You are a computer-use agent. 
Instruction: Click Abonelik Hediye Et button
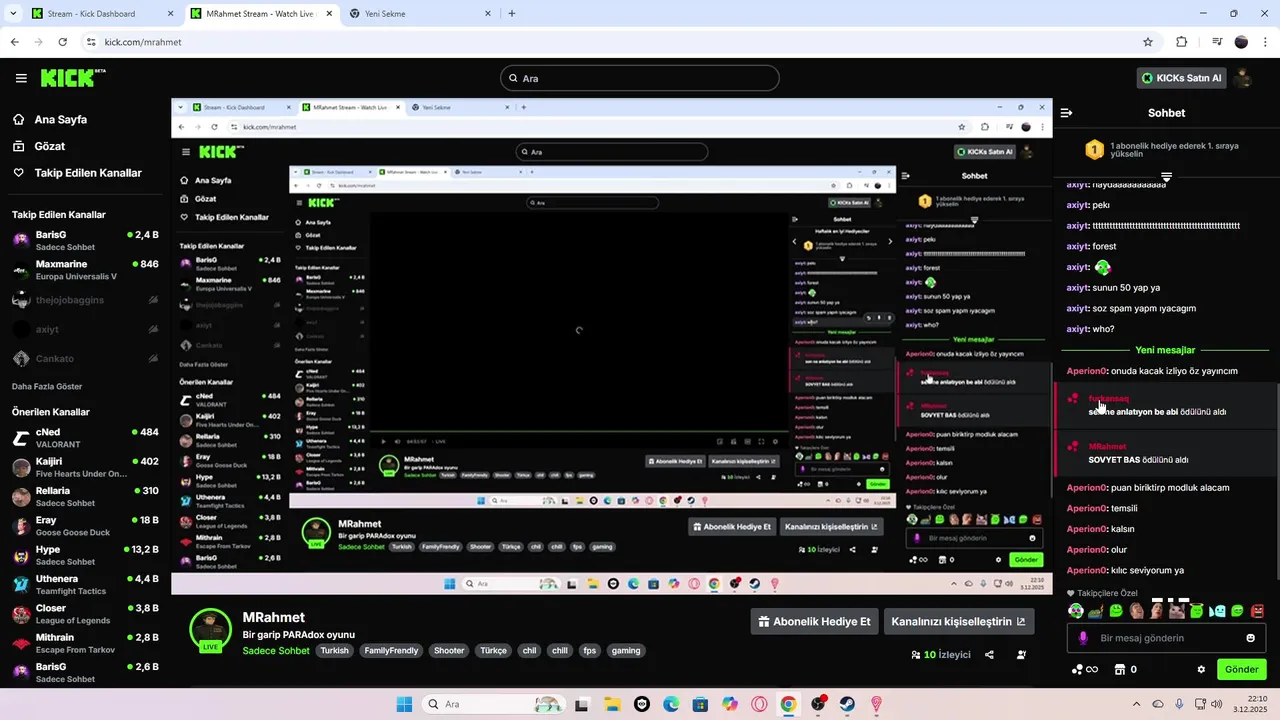click(815, 621)
